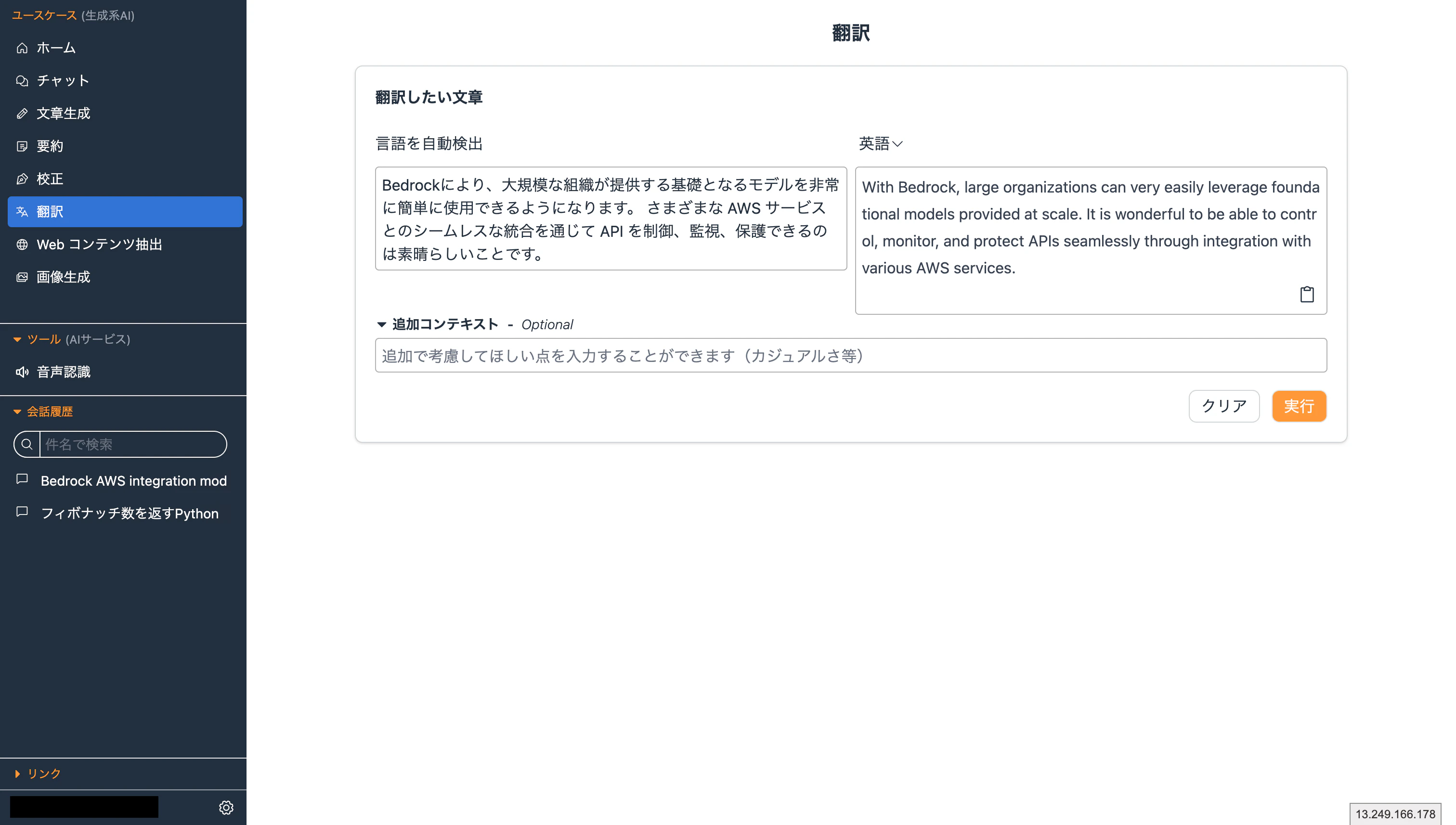Screen dimensions: 1456x825
Task: Click the pencil icon beside 文章生成
Action: tap(22, 113)
